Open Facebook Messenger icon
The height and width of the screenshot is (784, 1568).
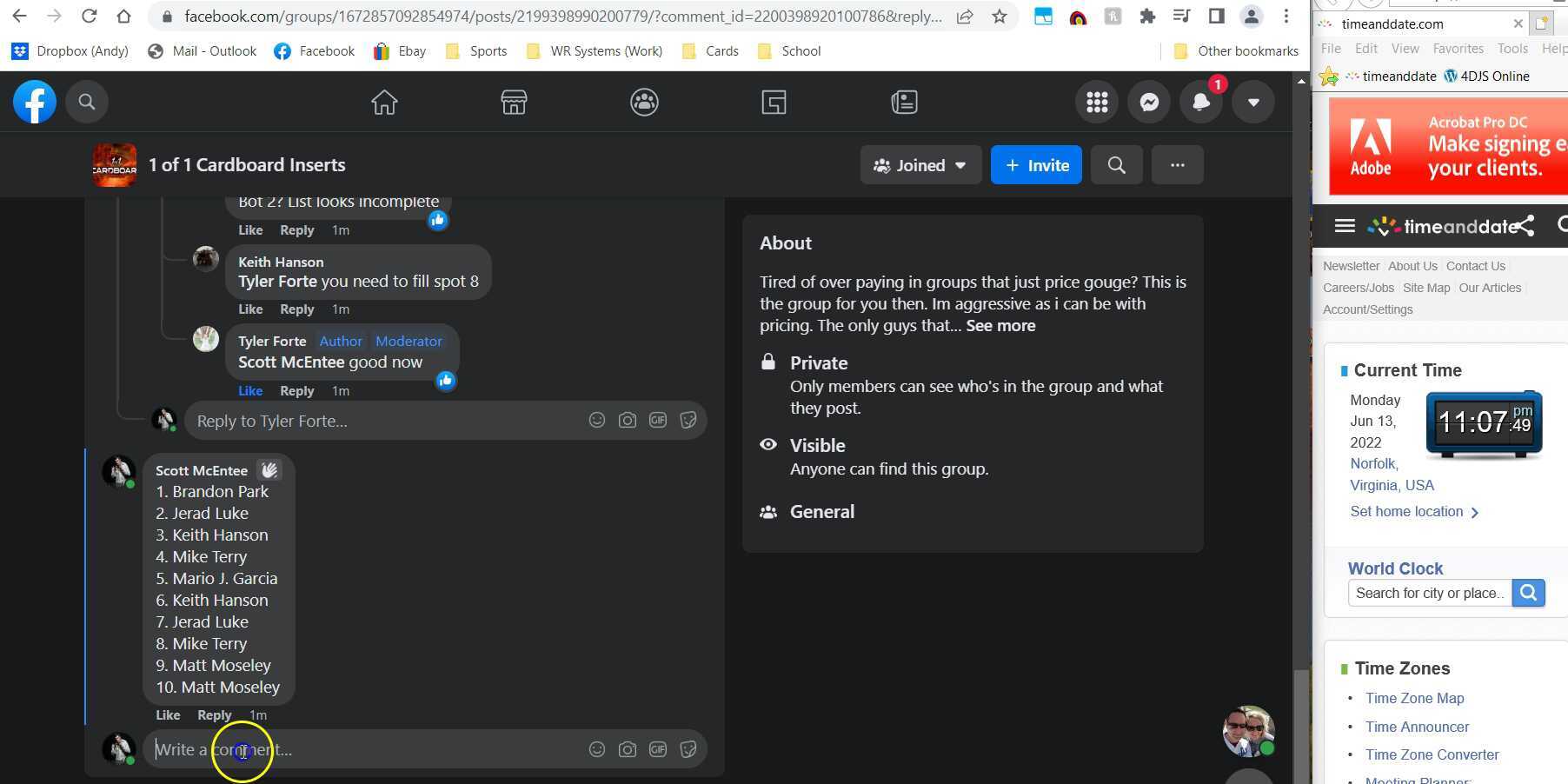(1149, 103)
